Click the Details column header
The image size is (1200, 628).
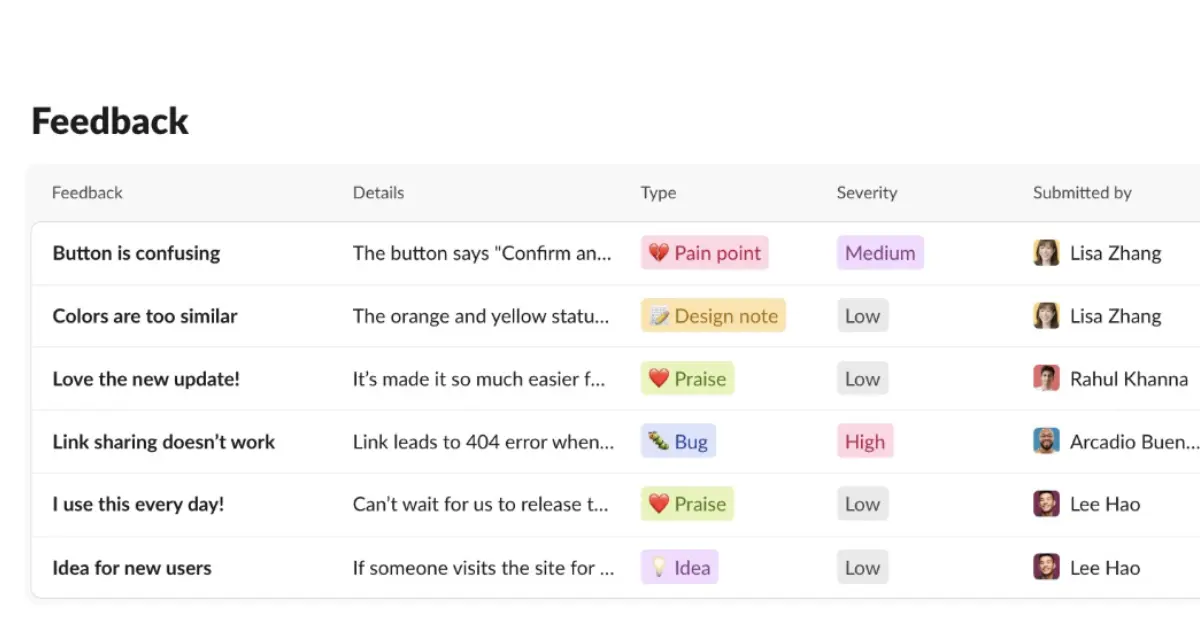(378, 192)
